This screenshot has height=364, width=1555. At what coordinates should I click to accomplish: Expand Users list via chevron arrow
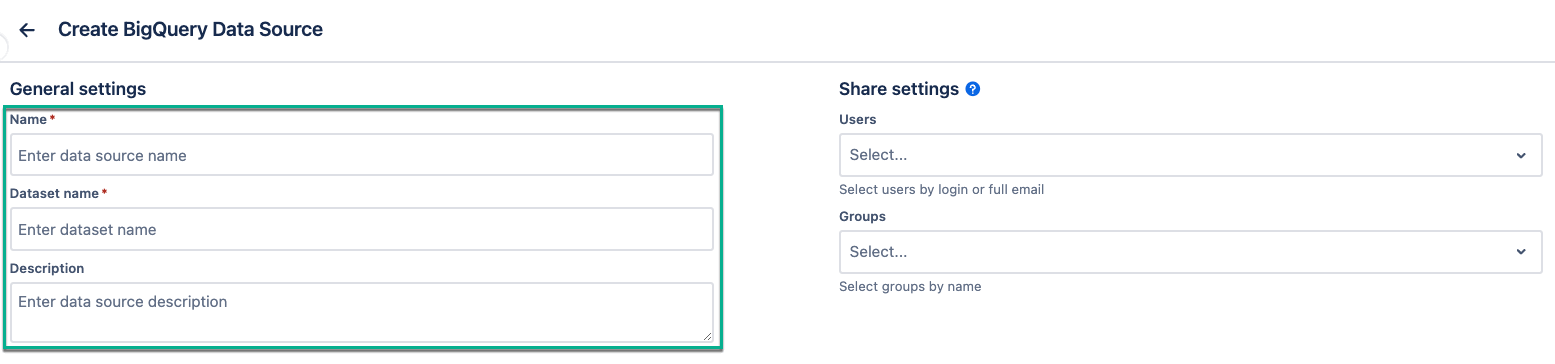[x=1521, y=156]
